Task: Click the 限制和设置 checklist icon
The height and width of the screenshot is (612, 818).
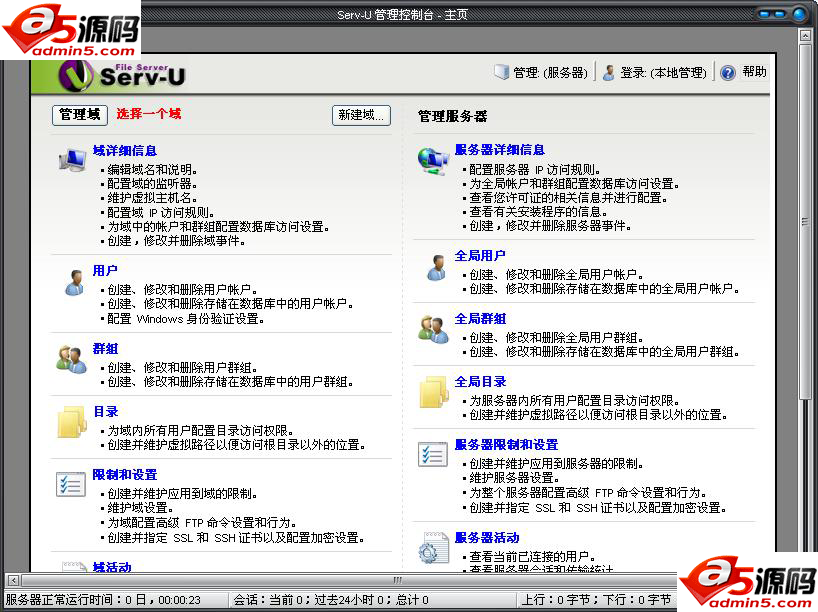Action: pos(70,484)
